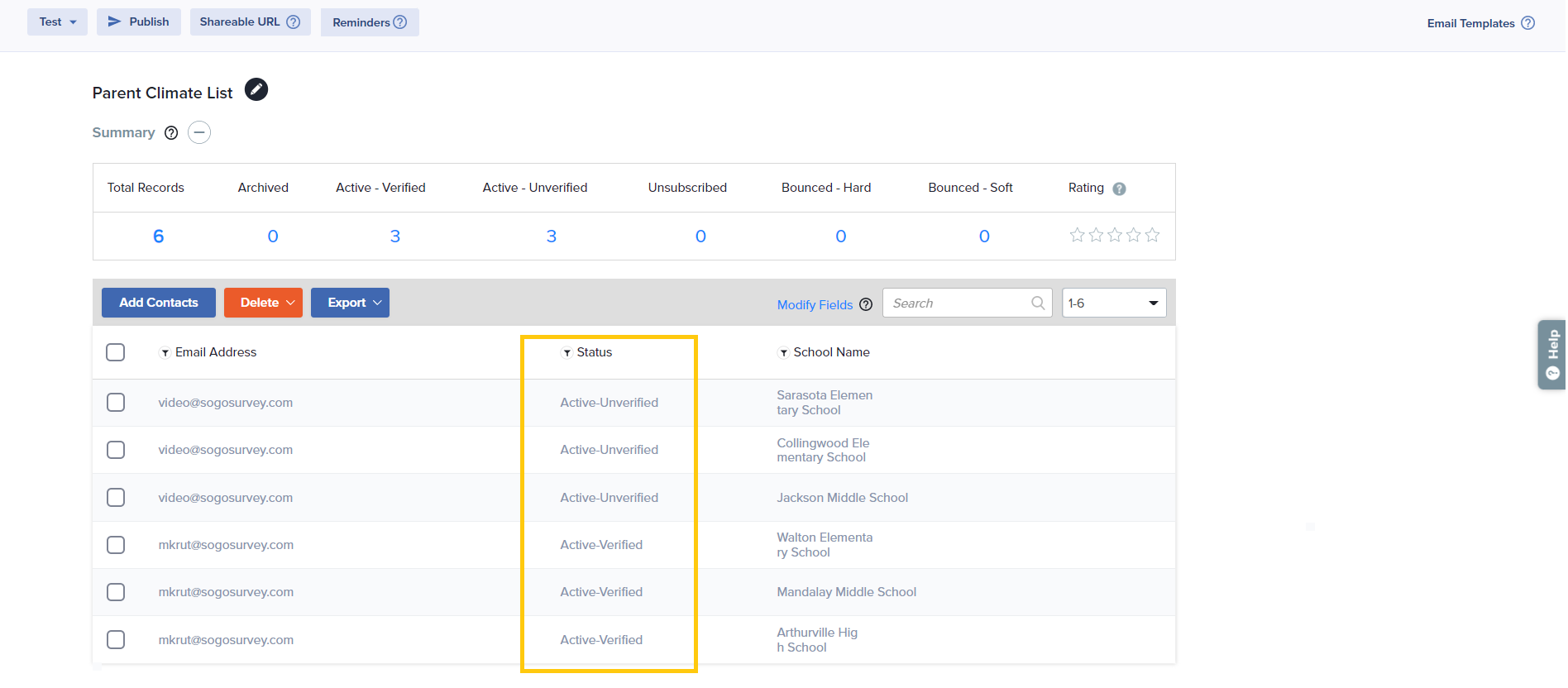Open Status column filter icon
Image resolution: width=1568 pixels, height=688 pixels.
pos(566,353)
